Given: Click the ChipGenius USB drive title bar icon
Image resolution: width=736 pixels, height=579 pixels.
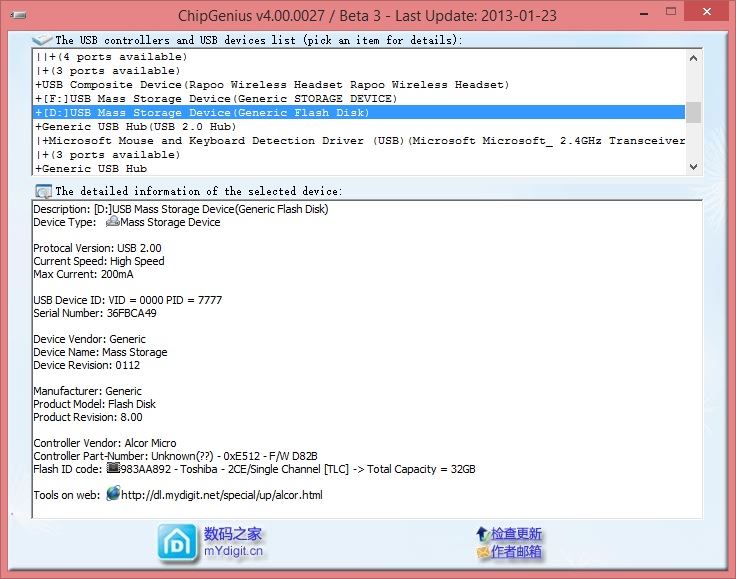Looking at the screenshot, I should coord(19,15).
